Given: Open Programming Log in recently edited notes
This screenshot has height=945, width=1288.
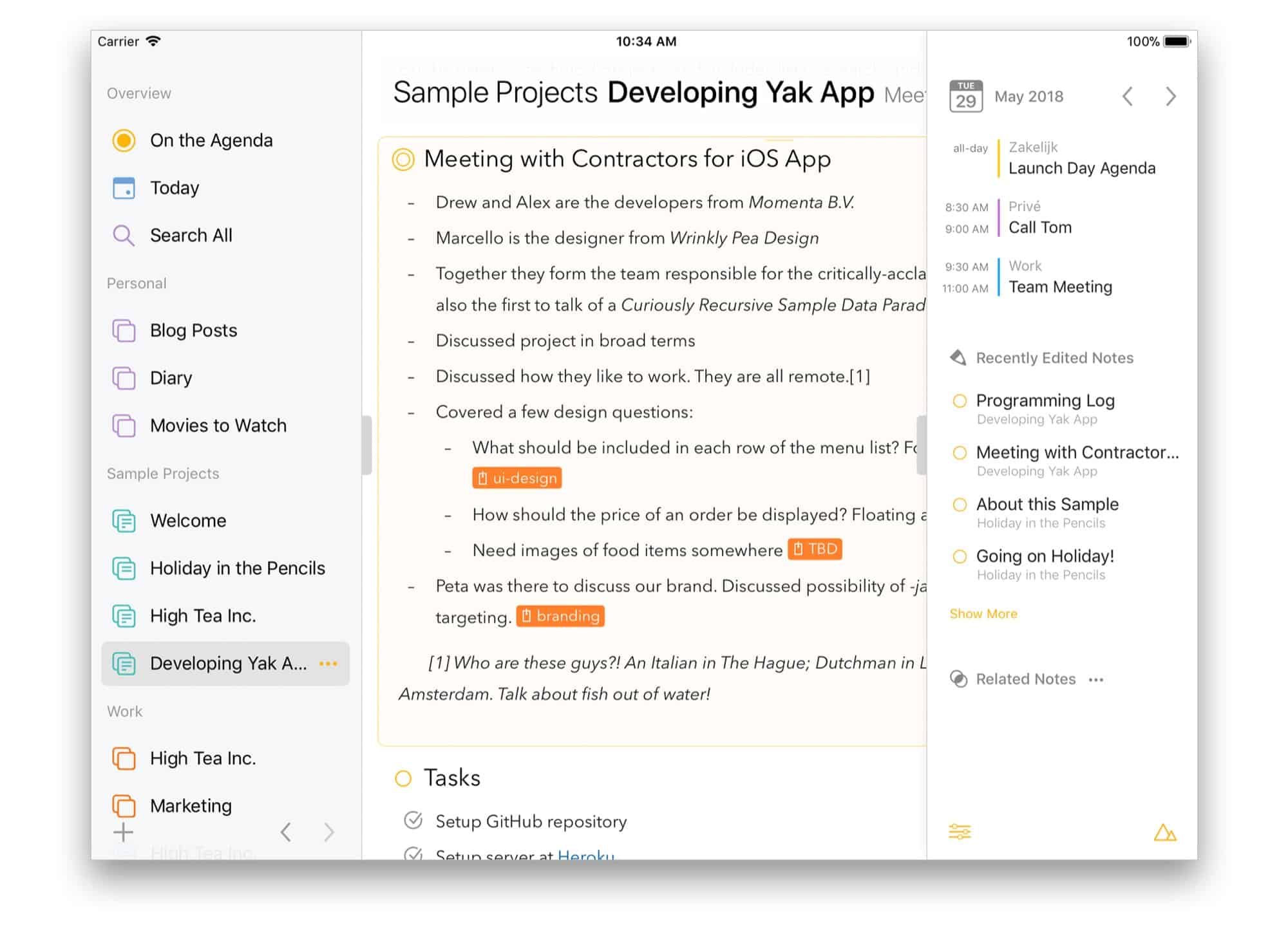Looking at the screenshot, I should click(x=1045, y=401).
